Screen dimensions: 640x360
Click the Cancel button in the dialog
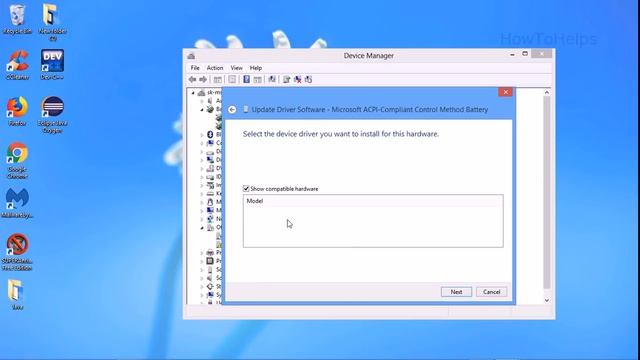[491, 292]
